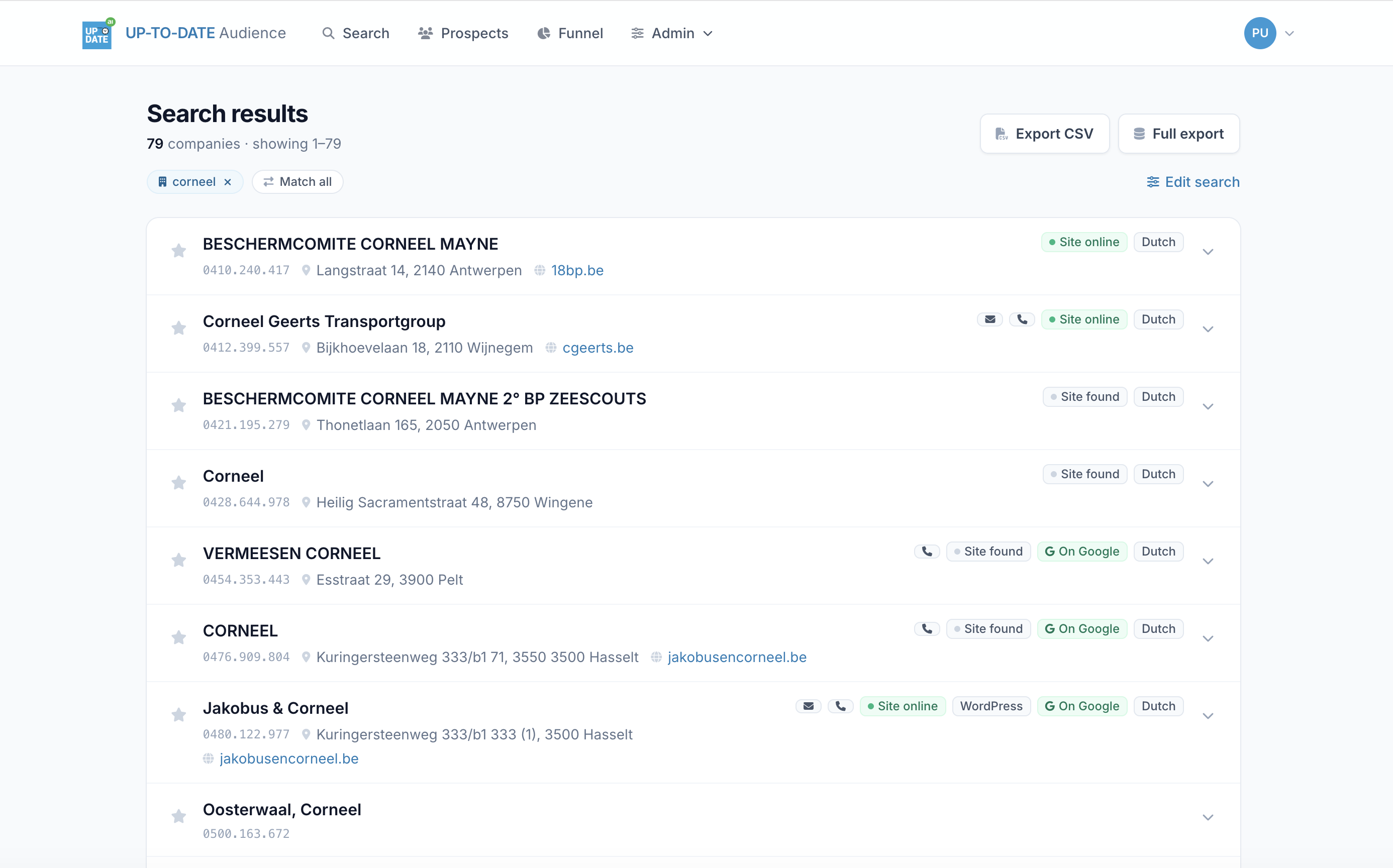The image size is (1393, 868).
Task: Remove the corneel filter chip
Action: 228,182
